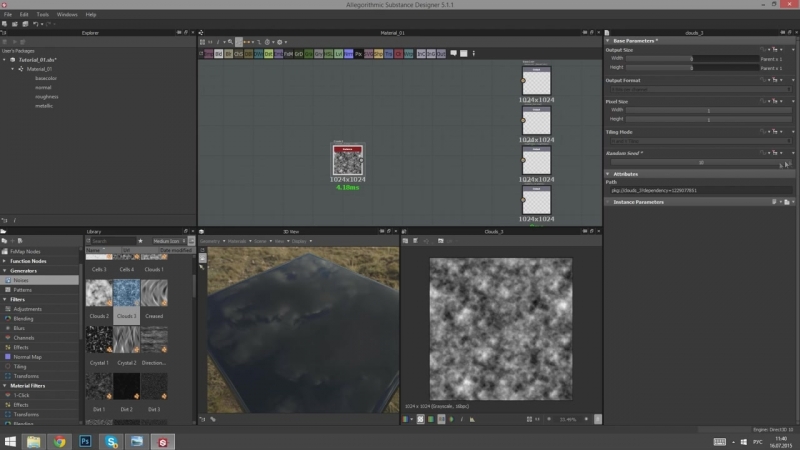Image resolution: width=800 pixels, height=450 pixels.
Task: Open graph settings gear icon
Action: coord(280,42)
